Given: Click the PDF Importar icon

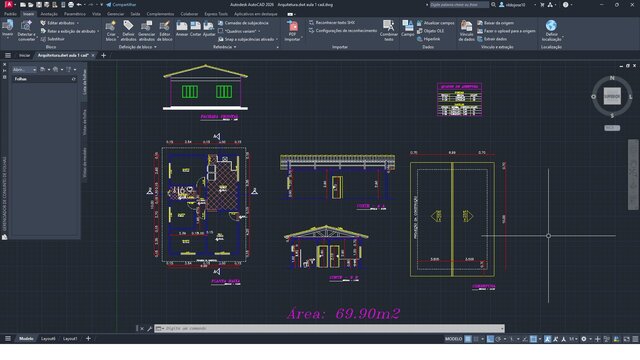Looking at the screenshot, I should pyautogui.click(x=293, y=26).
